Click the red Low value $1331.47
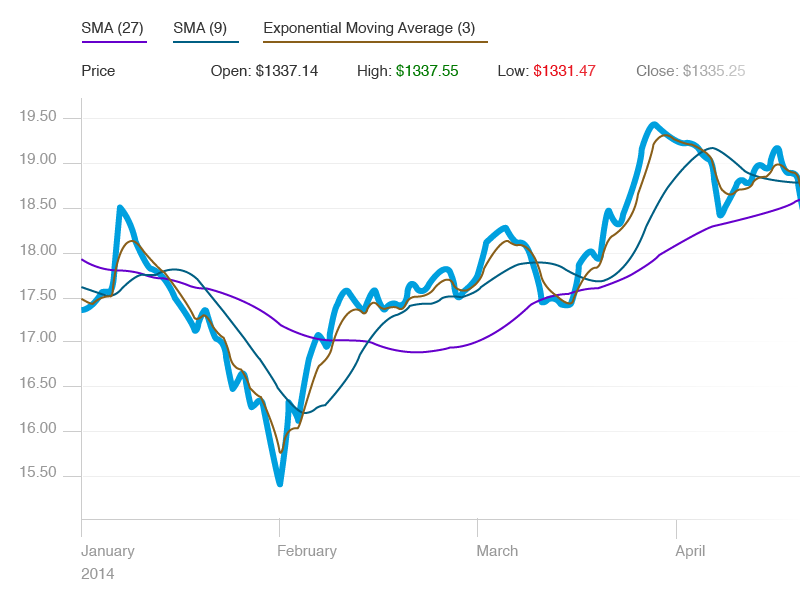Screen dimensions: 800x600 click(564, 71)
